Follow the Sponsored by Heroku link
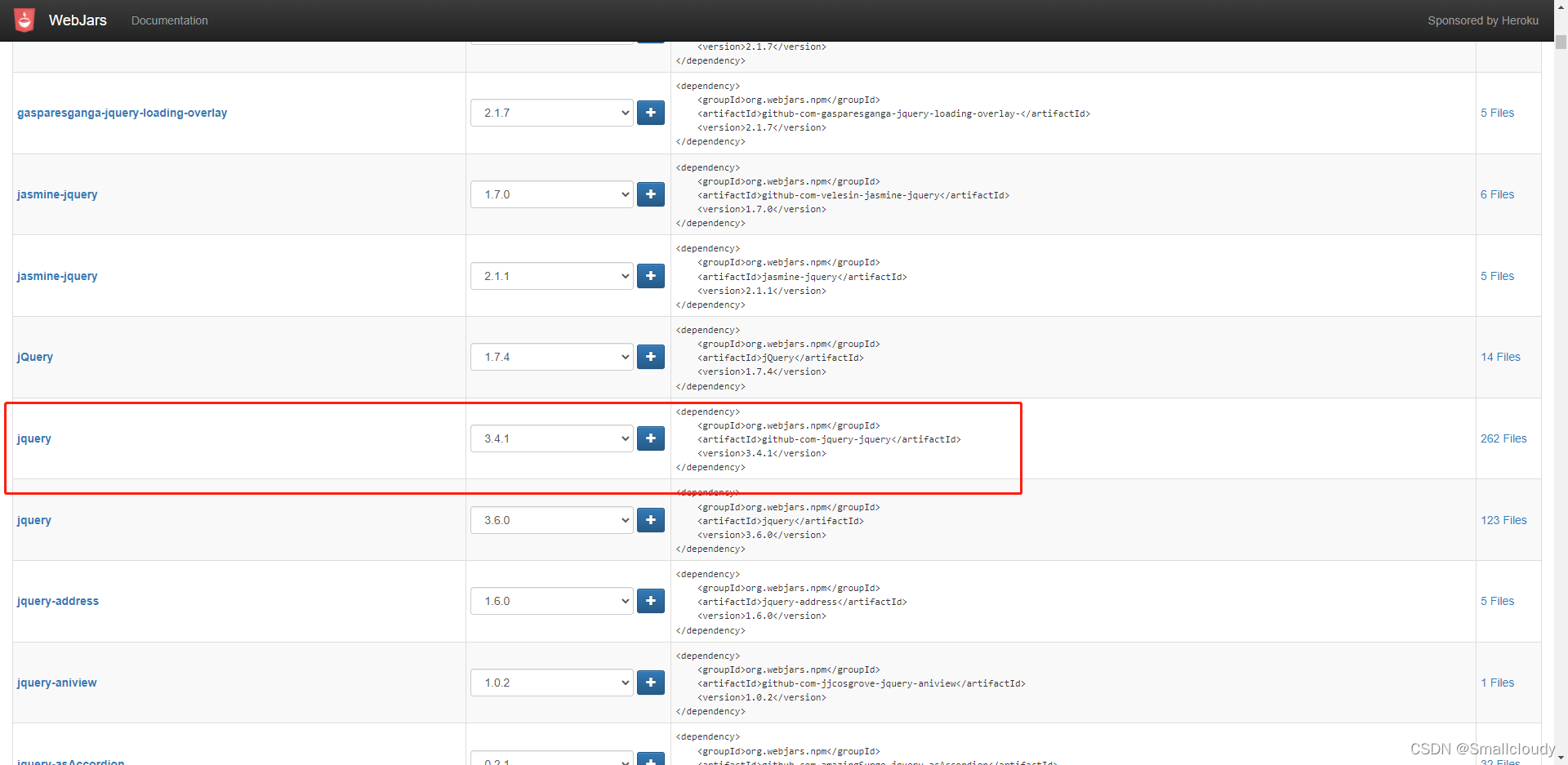The height and width of the screenshot is (765, 1568). tap(1483, 20)
